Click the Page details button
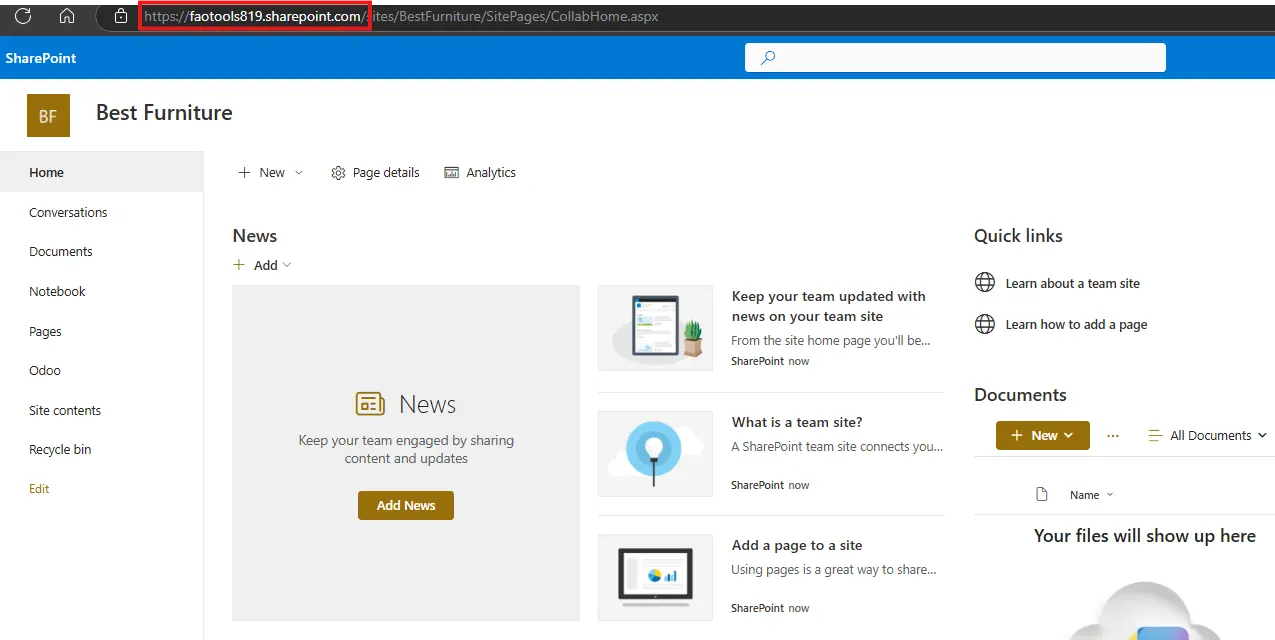This screenshot has height=640, width=1275. click(375, 173)
